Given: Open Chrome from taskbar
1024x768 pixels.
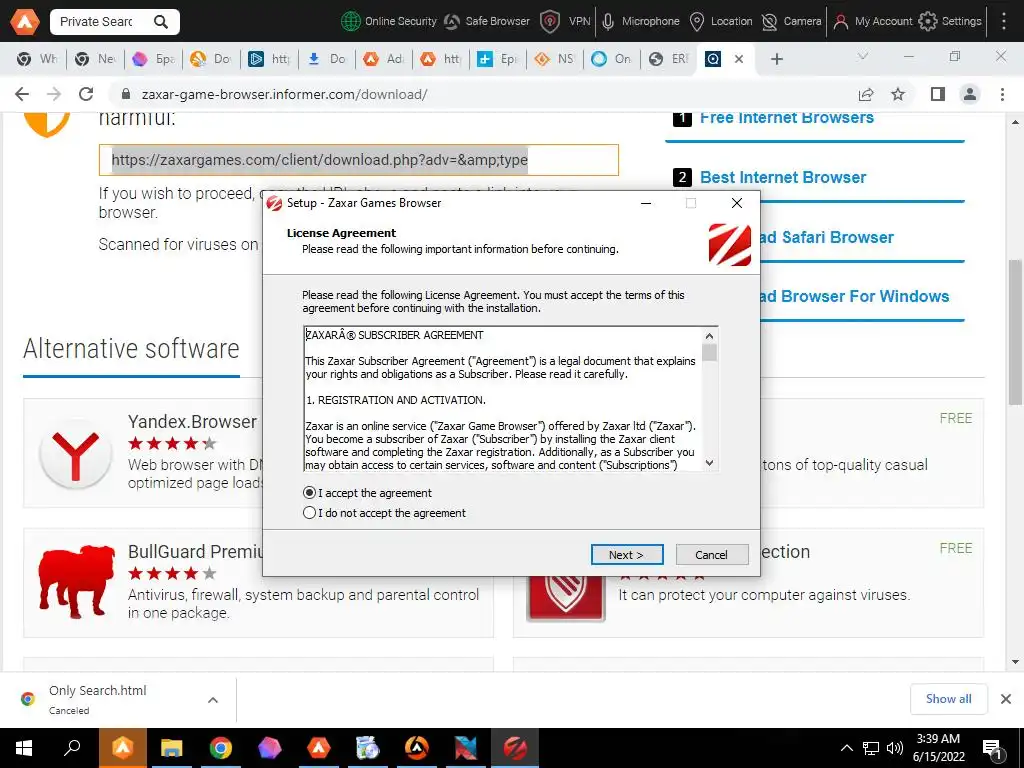Looking at the screenshot, I should pyautogui.click(x=221, y=748).
